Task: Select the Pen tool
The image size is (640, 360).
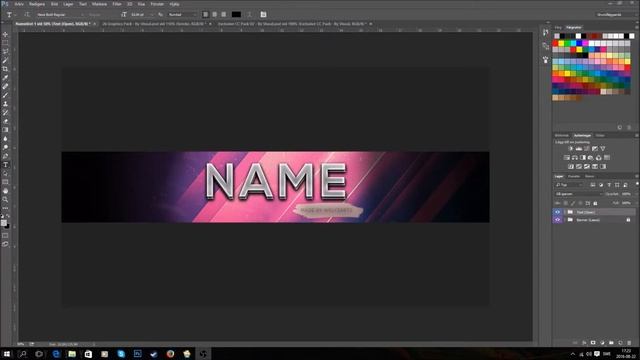Action: click(5, 156)
